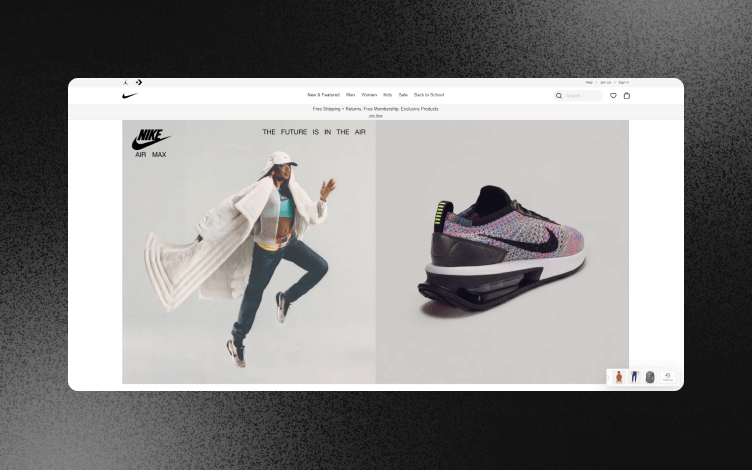Click the search magnifier icon
The image size is (752, 470).
pyautogui.click(x=559, y=96)
